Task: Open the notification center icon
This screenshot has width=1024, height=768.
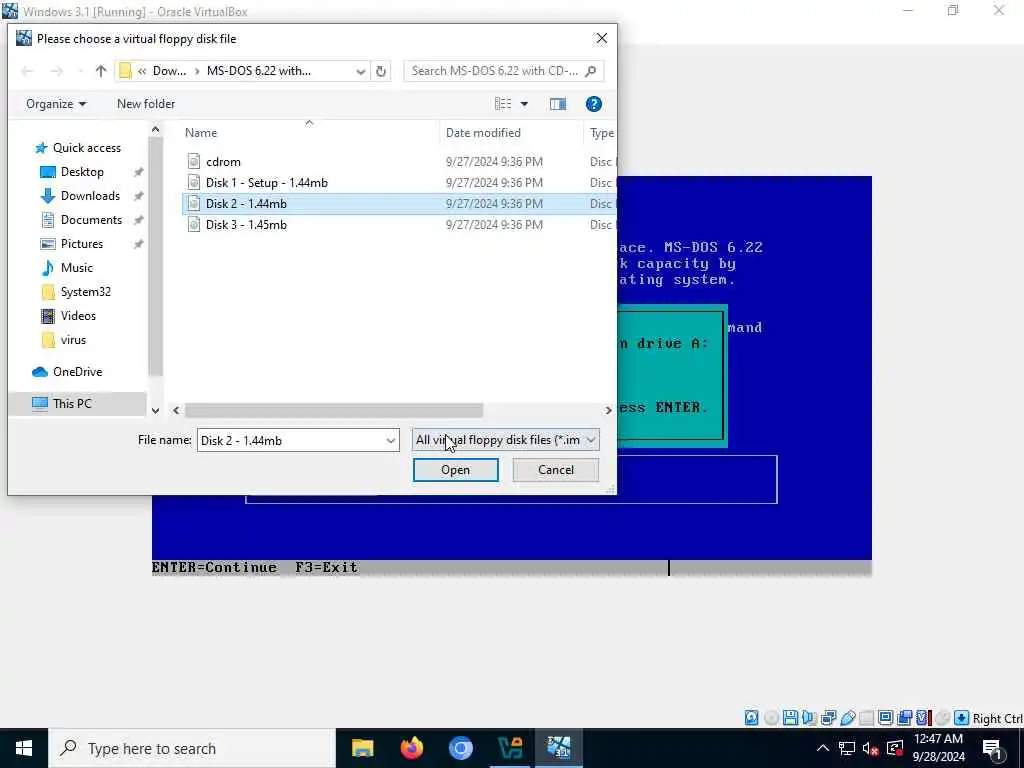Action: click(993, 748)
